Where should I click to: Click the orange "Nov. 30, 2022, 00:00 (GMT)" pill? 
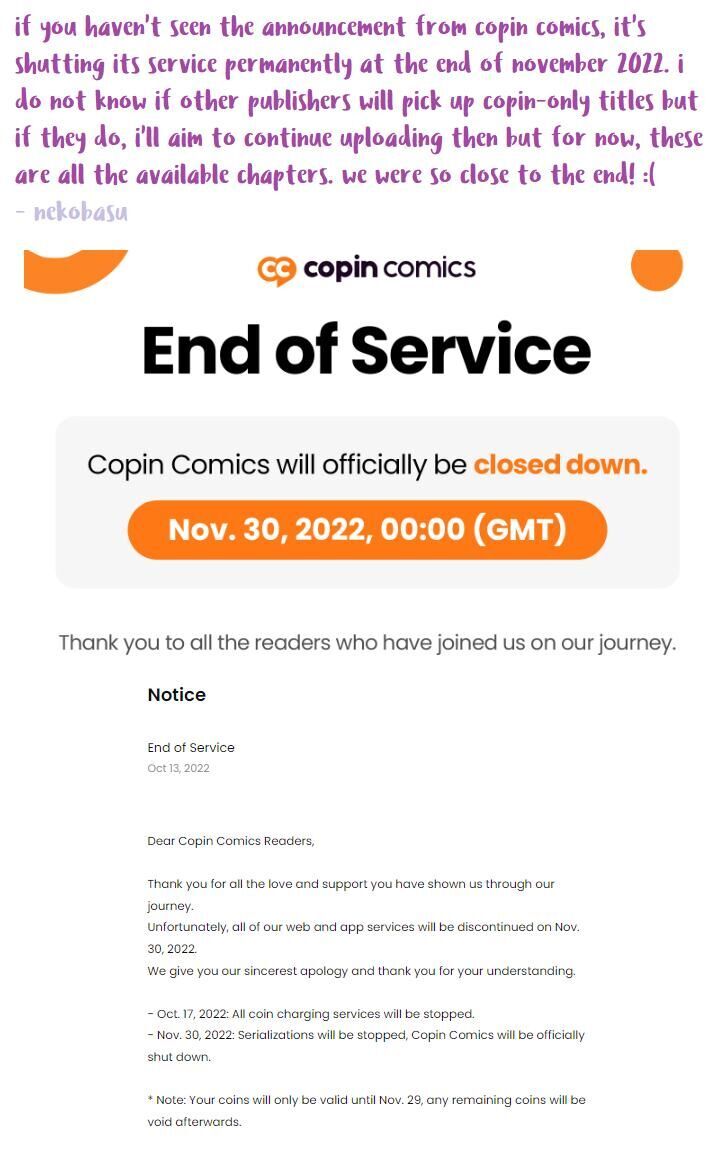click(x=367, y=530)
